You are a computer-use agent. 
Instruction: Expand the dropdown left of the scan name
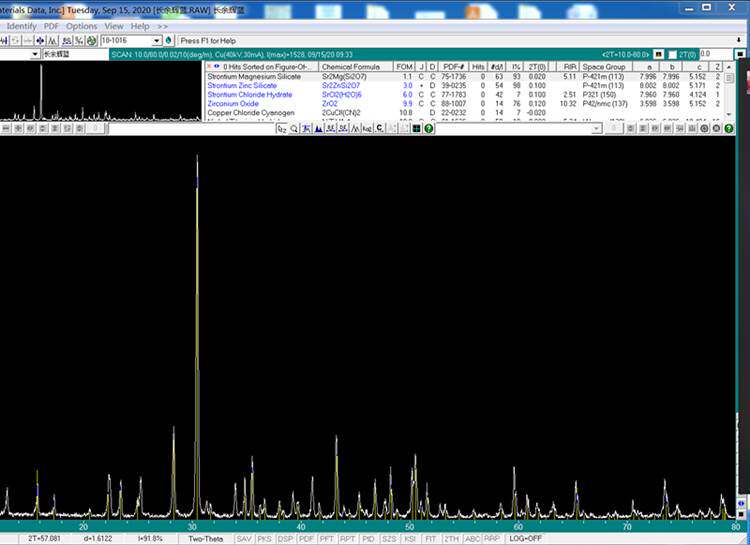click(x=35, y=54)
